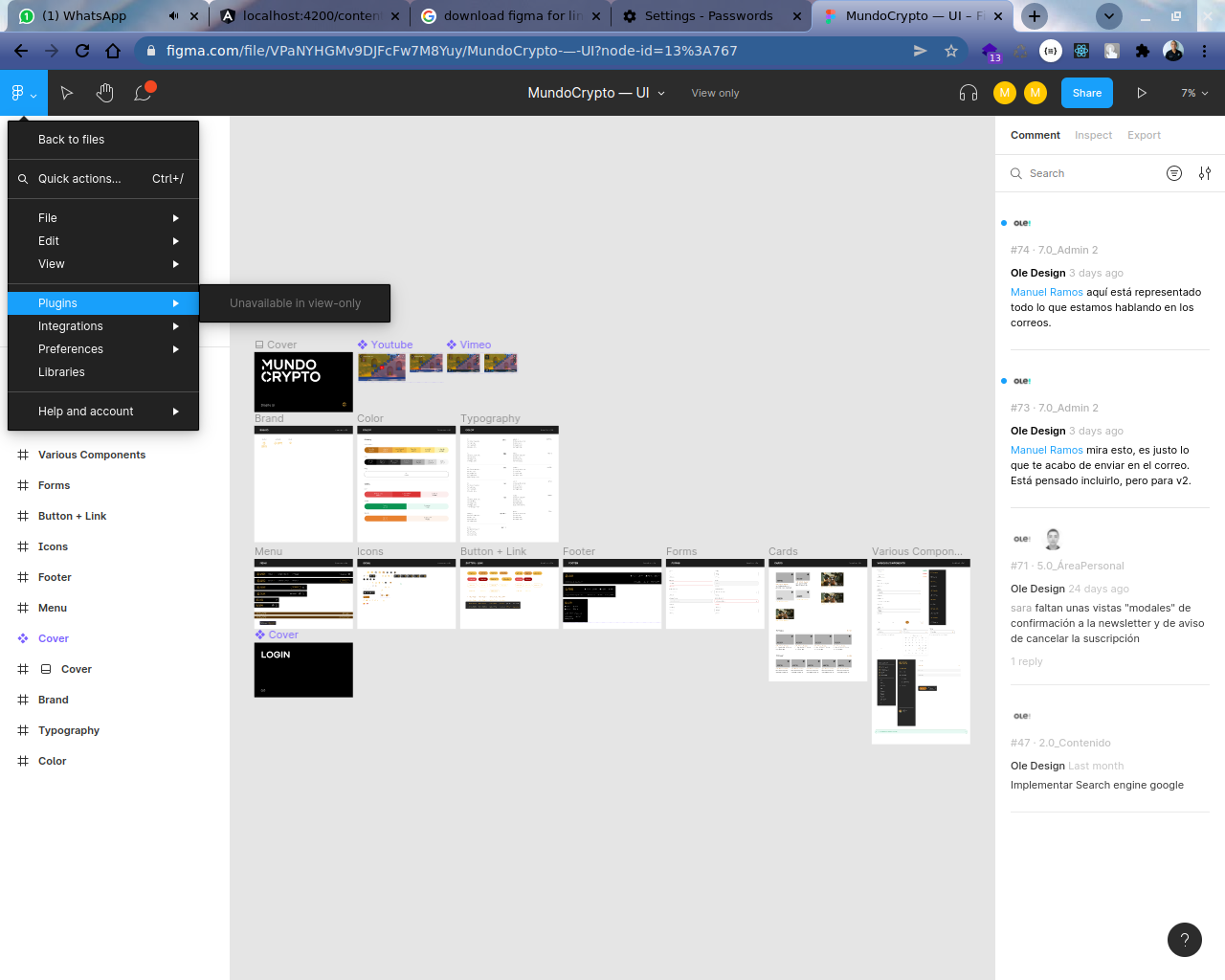The height and width of the screenshot is (980, 1225).
Task: Open the 1 reply link
Action: point(1027,661)
